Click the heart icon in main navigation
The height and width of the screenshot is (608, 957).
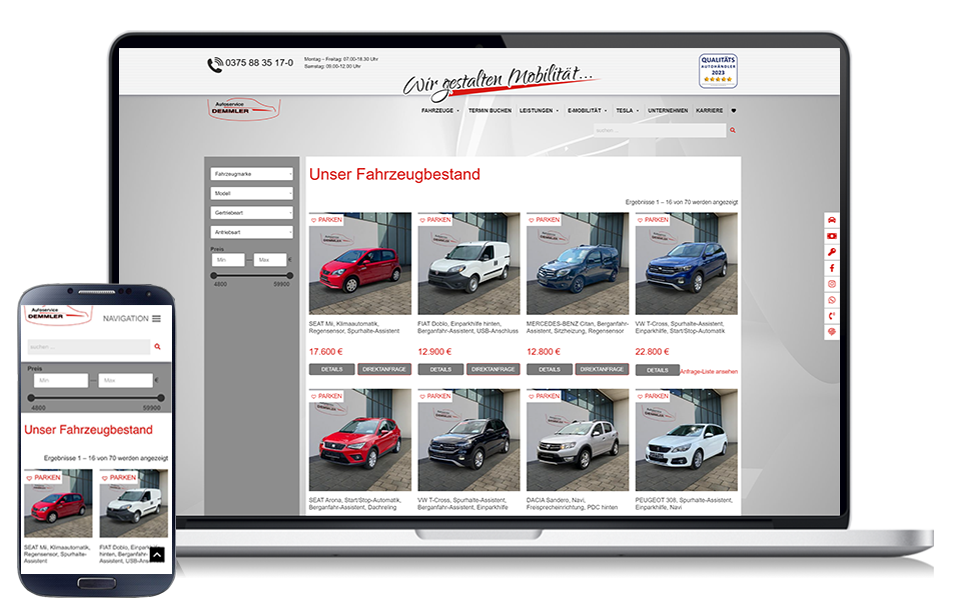point(734,110)
